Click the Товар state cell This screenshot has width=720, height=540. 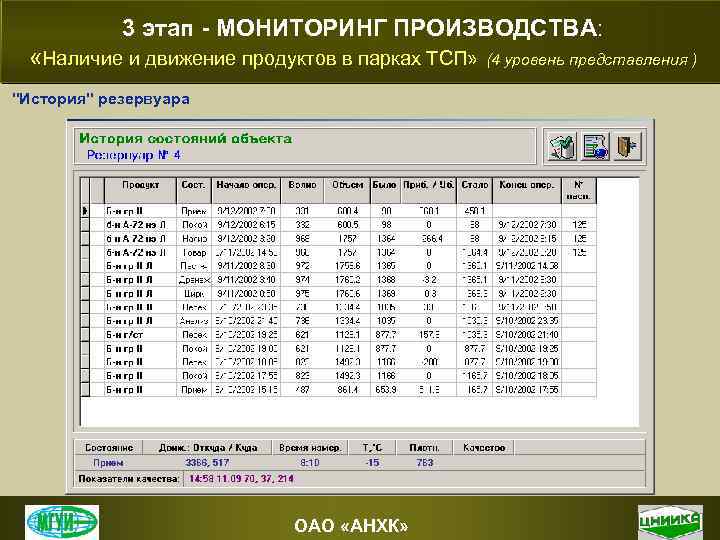coord(194,252)
